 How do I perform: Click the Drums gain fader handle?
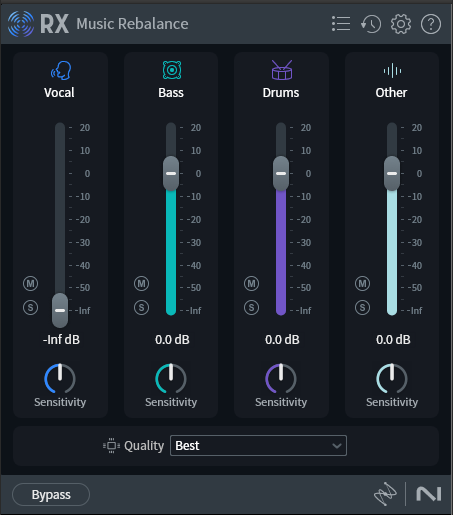click(281, 173)
